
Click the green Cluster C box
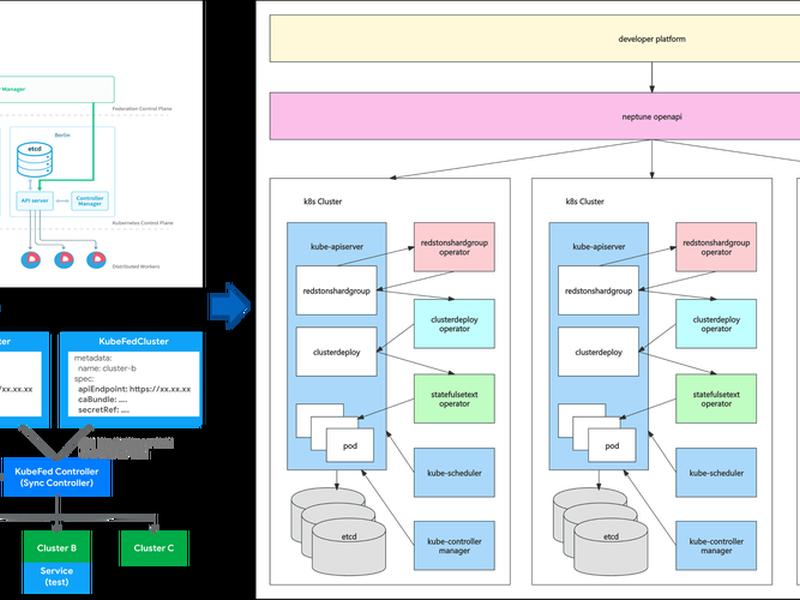154,547
